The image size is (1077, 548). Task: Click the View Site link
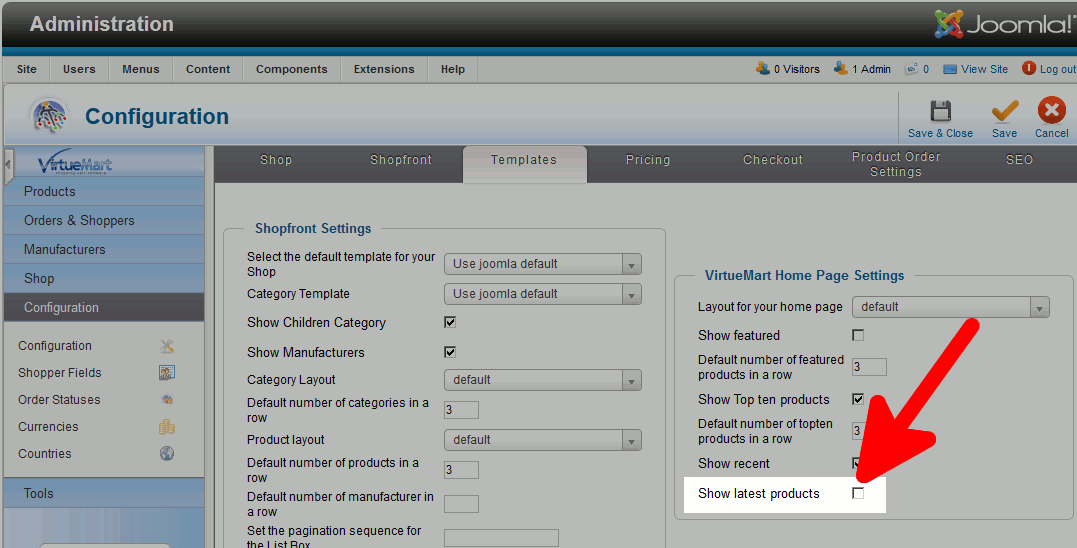(x=984, y=69)
